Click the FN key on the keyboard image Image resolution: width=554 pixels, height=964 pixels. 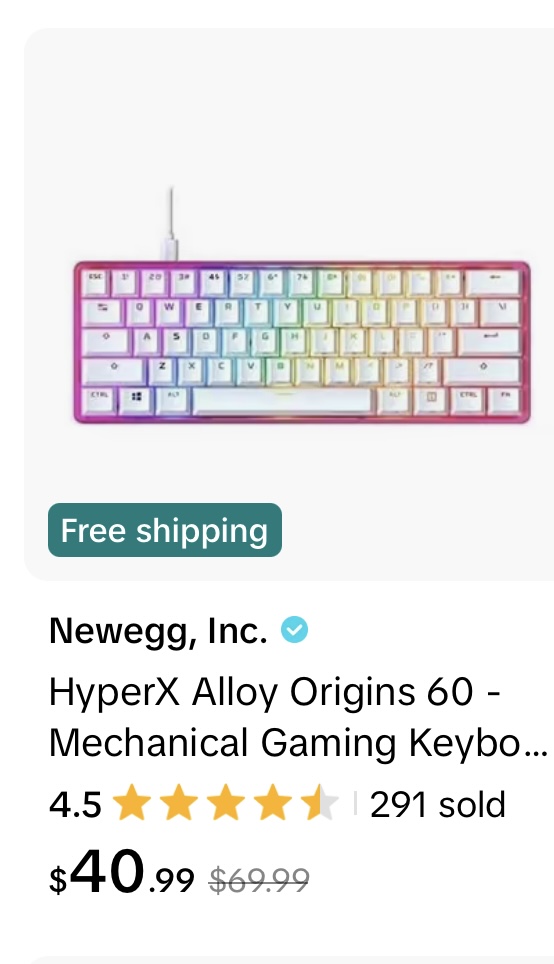pos(504,398)
